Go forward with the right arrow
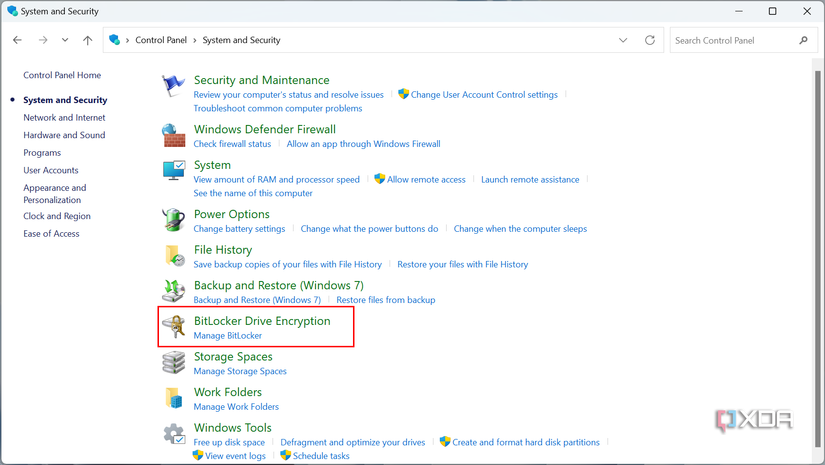The image size is (825, 465). (x=43, y=40)
